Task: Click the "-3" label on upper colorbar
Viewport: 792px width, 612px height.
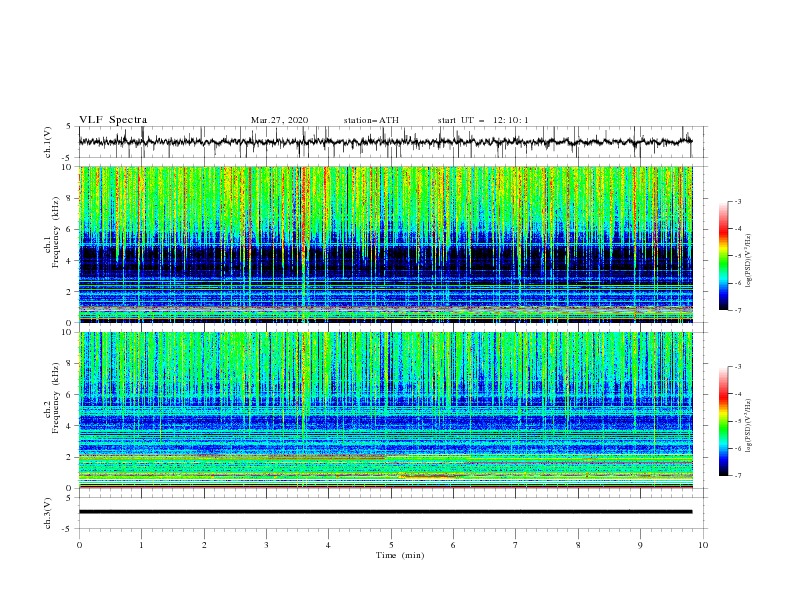Action: [737, 201]
